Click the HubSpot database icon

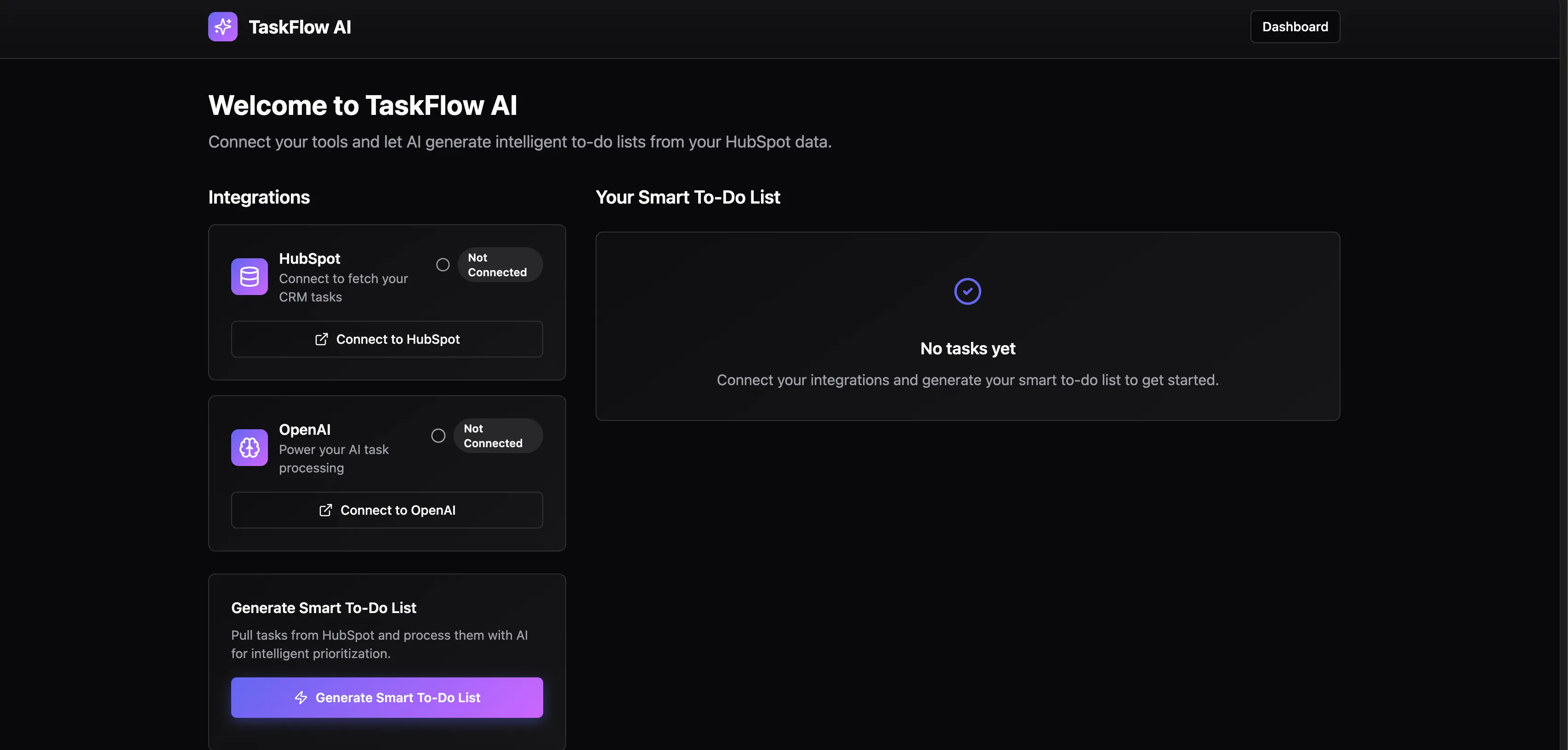tap(250, 276)
